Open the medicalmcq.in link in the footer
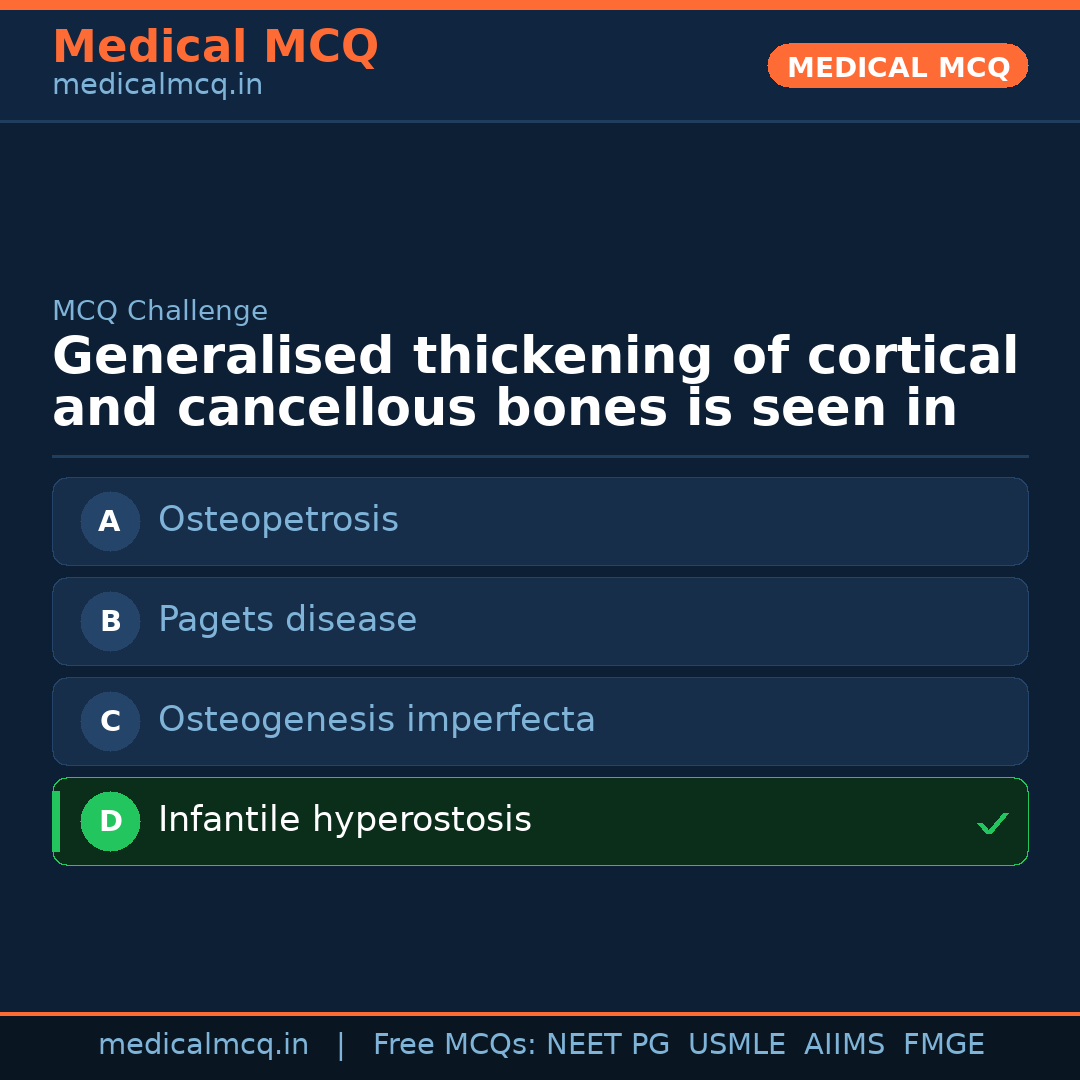Screen dimensions: 1080x1080 203,1045
